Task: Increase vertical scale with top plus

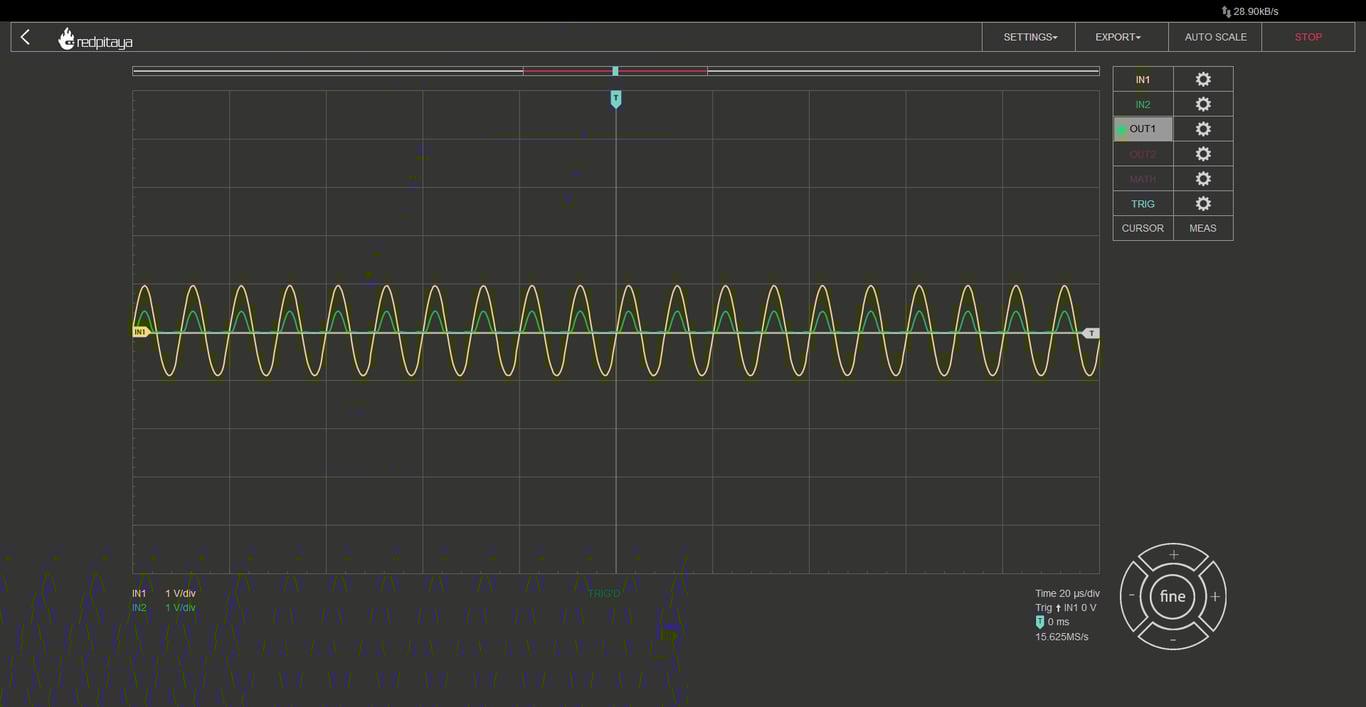Action: pyautogui.click(x=1173, y=555)
